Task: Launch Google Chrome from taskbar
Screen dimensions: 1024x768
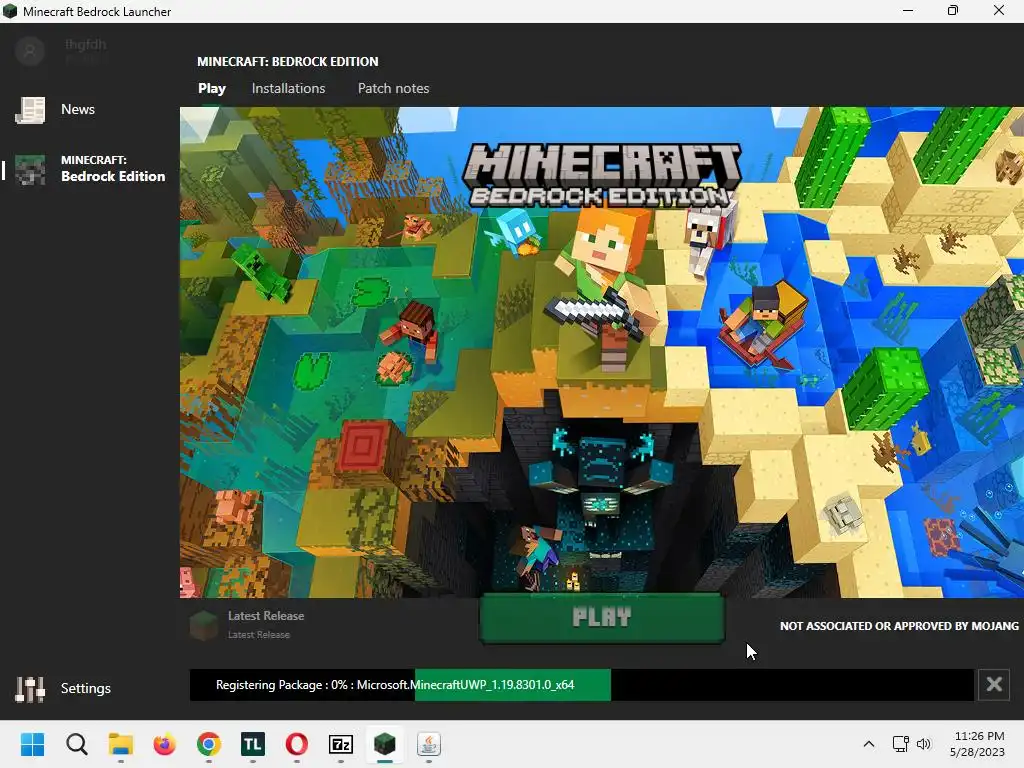Action: coord(209,744)
